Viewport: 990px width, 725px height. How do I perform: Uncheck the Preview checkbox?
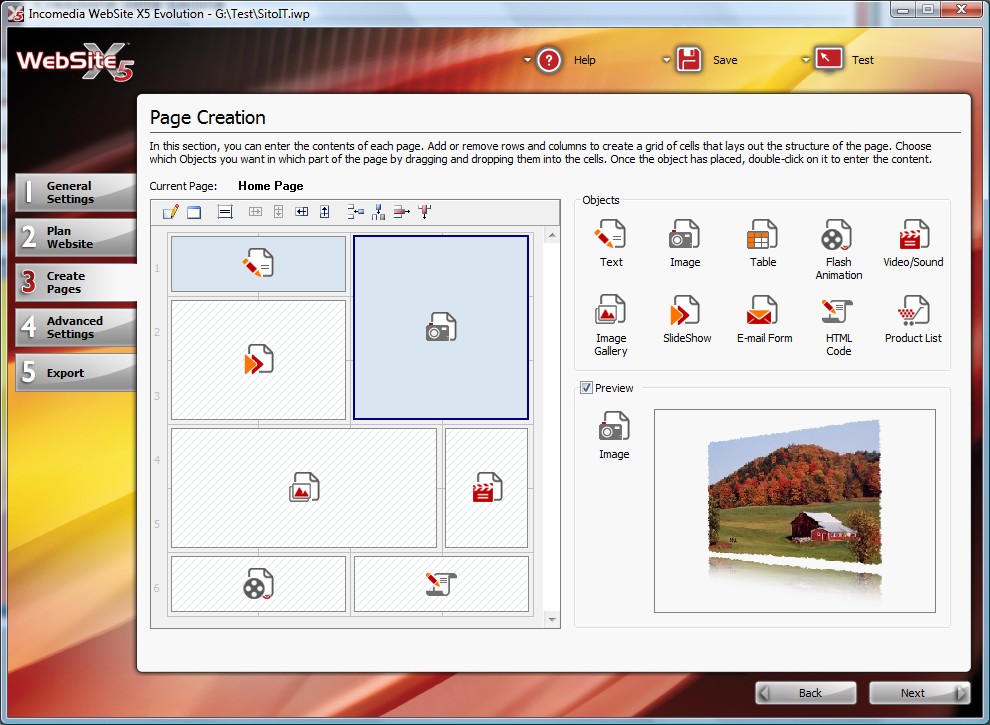click(587, 388)
